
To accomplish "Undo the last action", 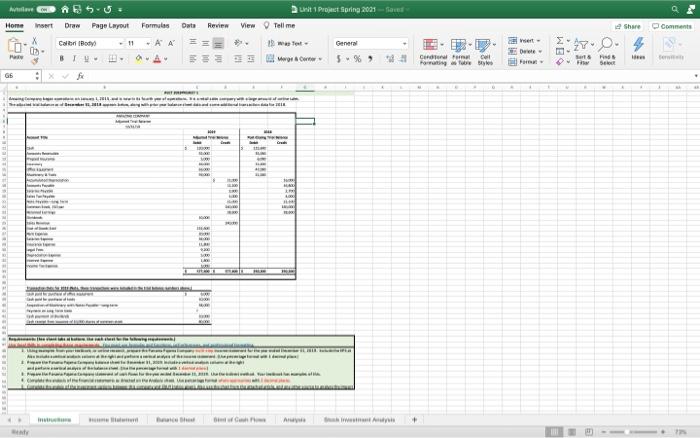I will tap(90, 9).
